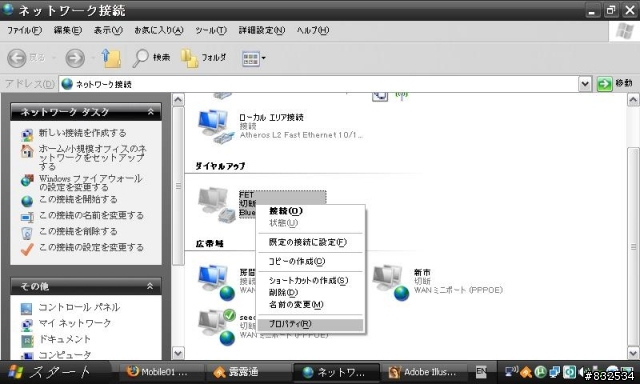Image resolution: width=640 pixels, height=384 pixels.
Task: Click この接続を開始する link
Action: point(78,199)
